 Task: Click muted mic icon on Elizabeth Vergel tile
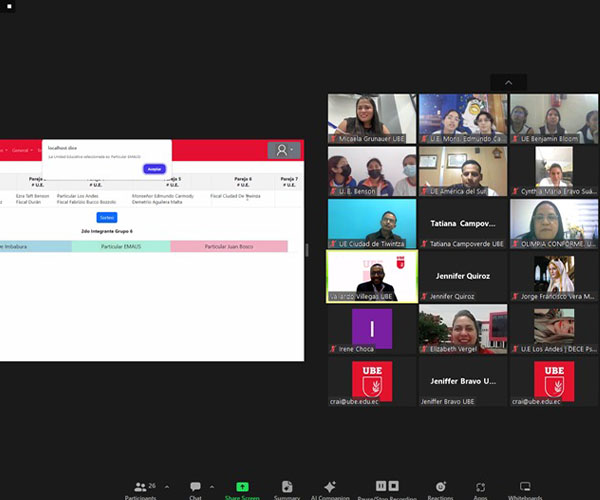424,349
